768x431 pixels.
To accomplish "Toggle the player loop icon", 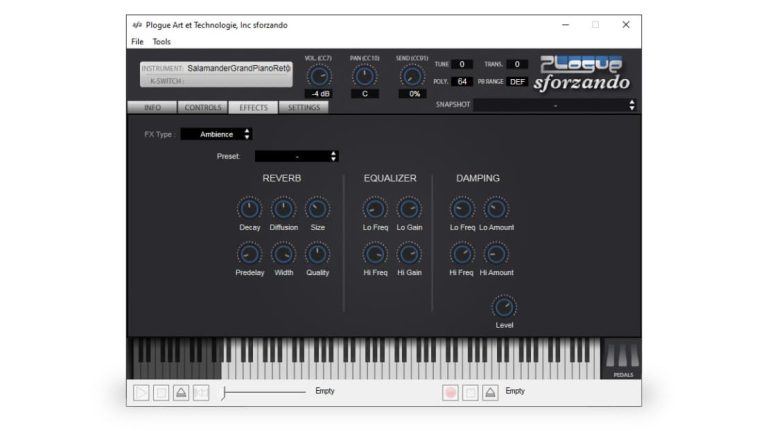I will tap(201, 393).
